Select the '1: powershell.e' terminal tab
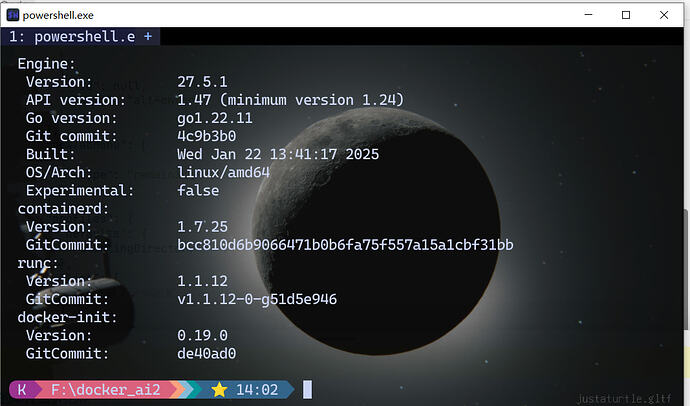 pyautogui.click(x=72, y=37)
